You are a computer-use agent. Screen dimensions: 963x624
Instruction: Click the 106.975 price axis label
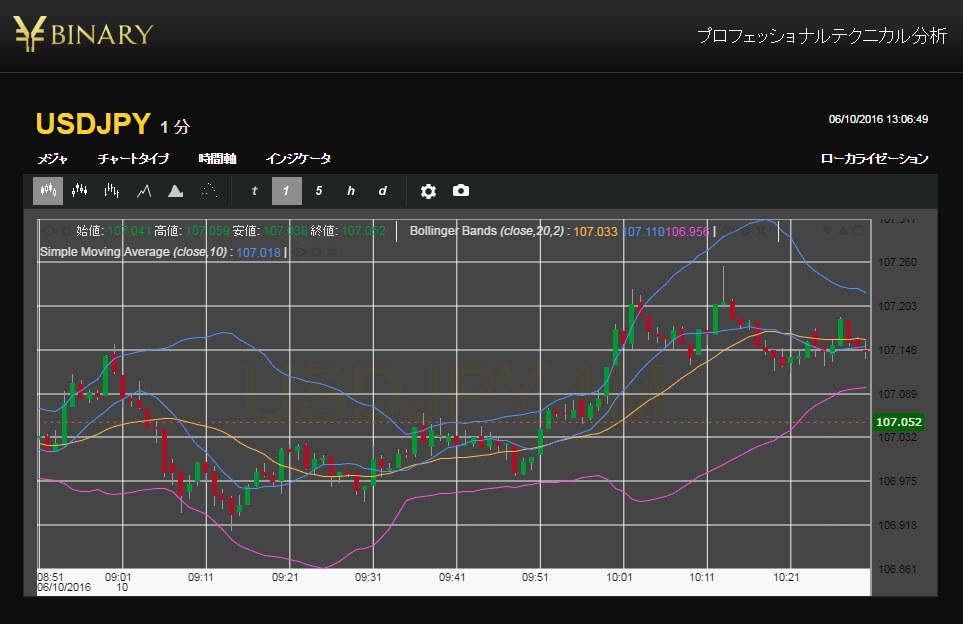click(x=897, y=481)
